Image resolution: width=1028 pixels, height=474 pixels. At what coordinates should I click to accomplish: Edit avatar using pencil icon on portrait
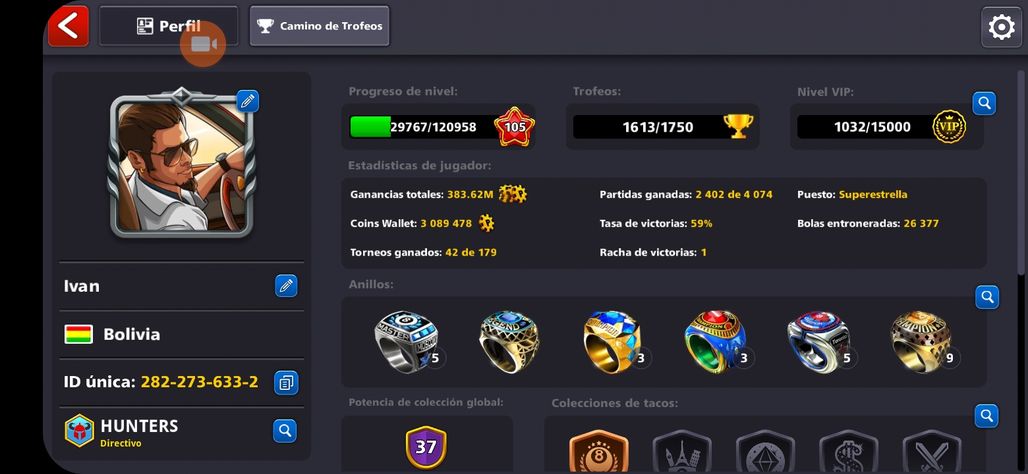[247, 101]
